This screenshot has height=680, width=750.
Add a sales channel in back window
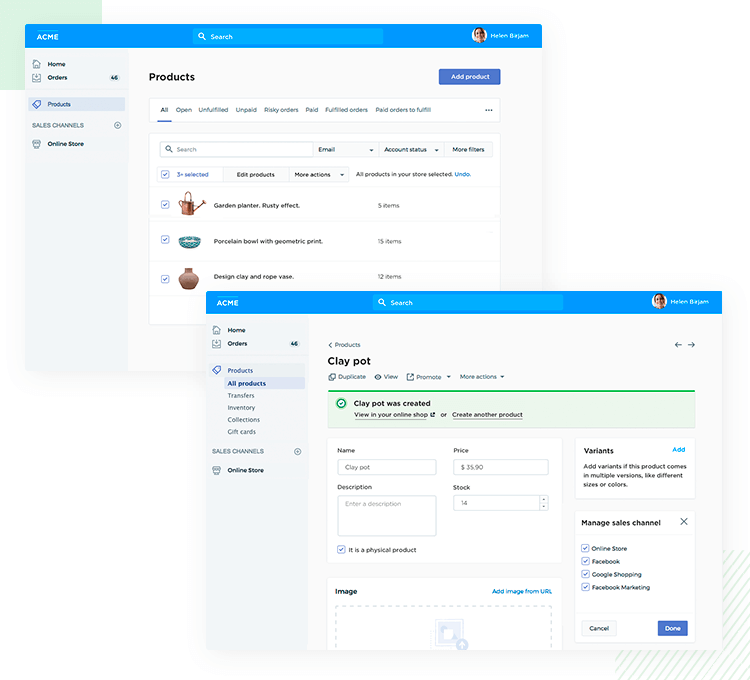tap(118, 125)
